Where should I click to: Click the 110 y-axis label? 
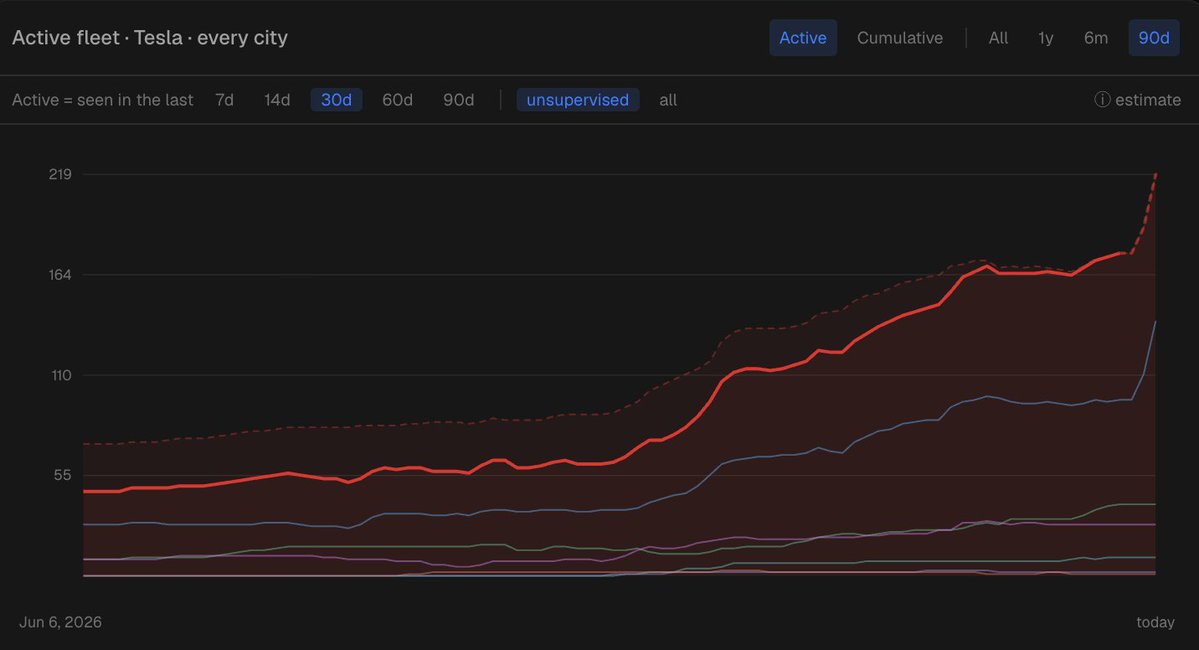60,375
